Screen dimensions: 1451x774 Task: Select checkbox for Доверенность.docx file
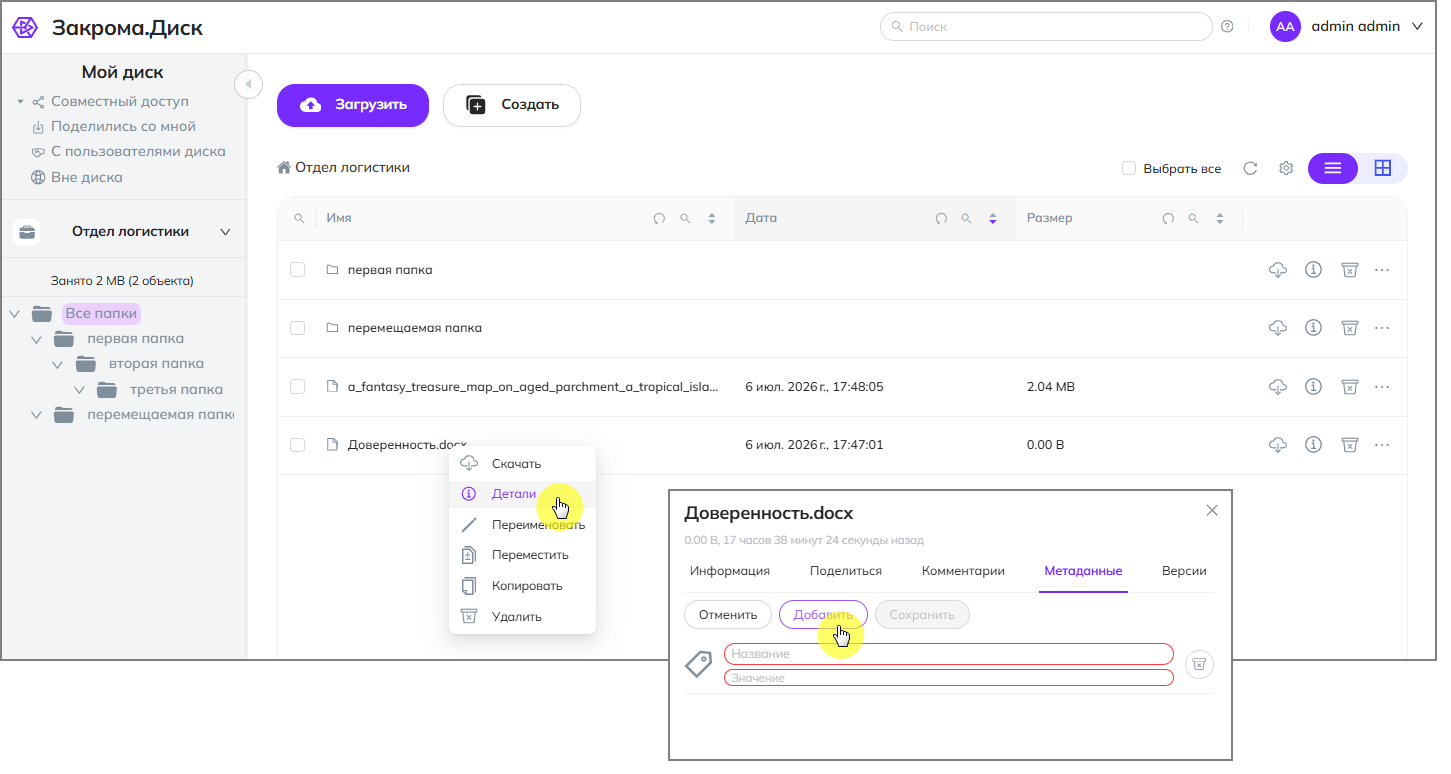(297, 445)
